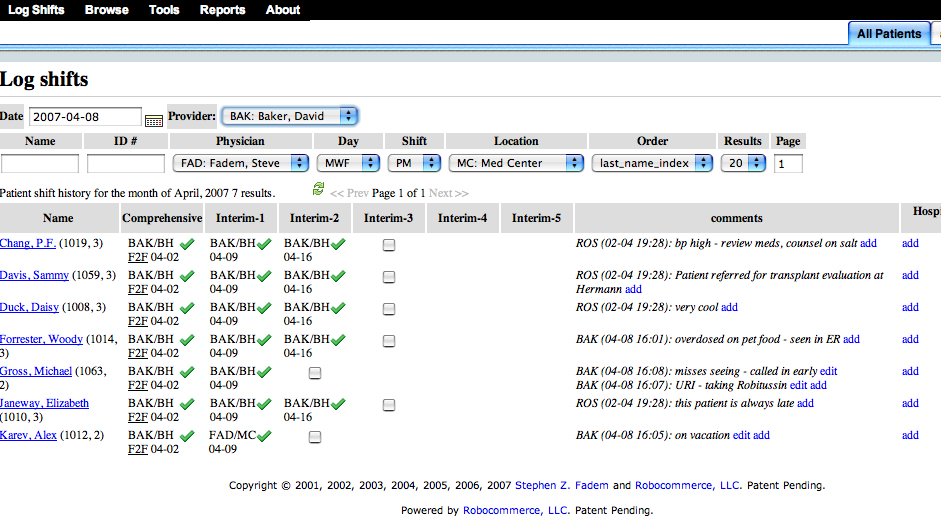Open patient Janeway, Elizabeth record
Image resolution: width=941 pixels, height=531 pixels.
point(44,403)
